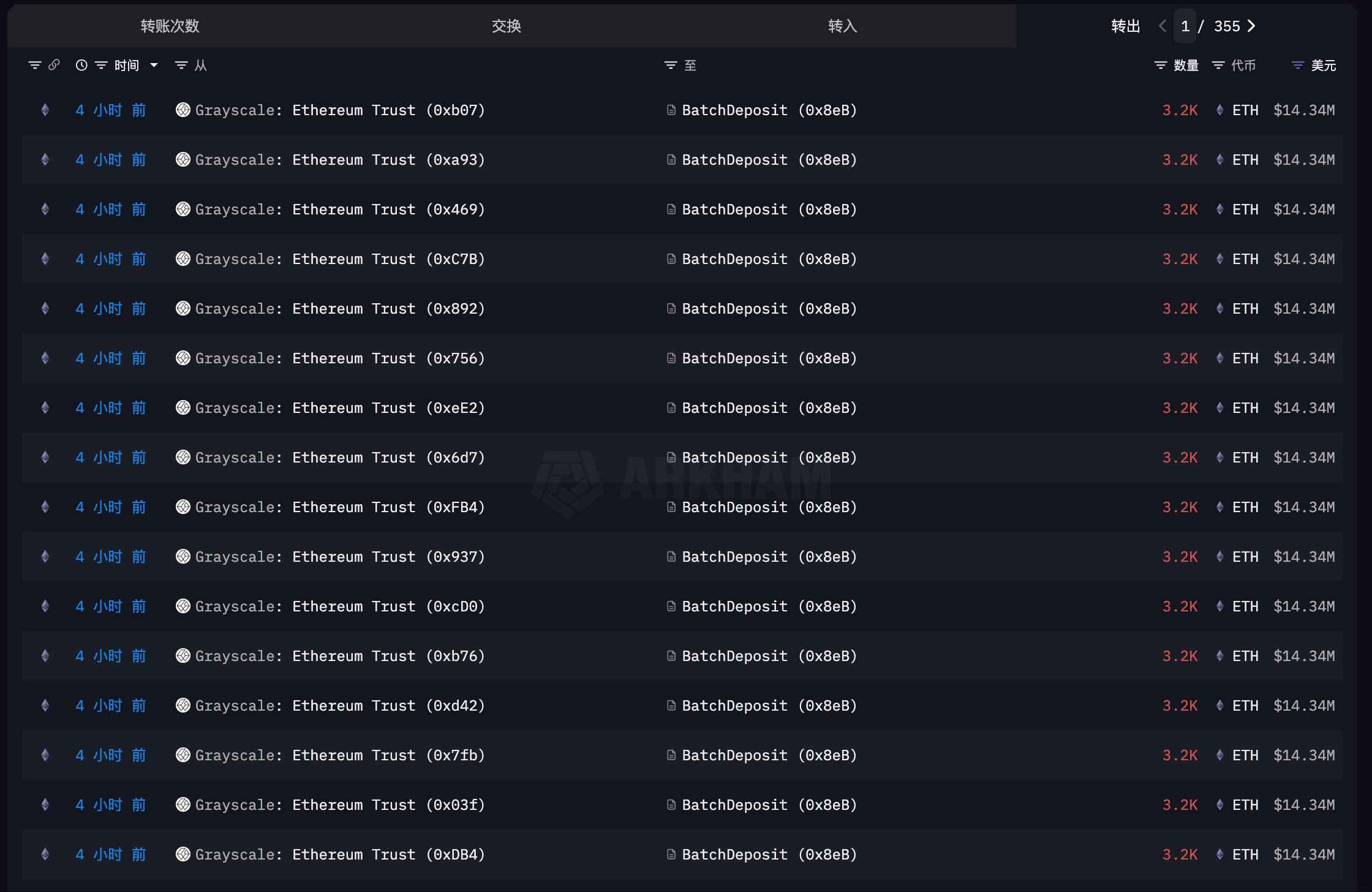Open Grayscale: Ethereum Trust (0xC7B) address

(x=340, y=259)
